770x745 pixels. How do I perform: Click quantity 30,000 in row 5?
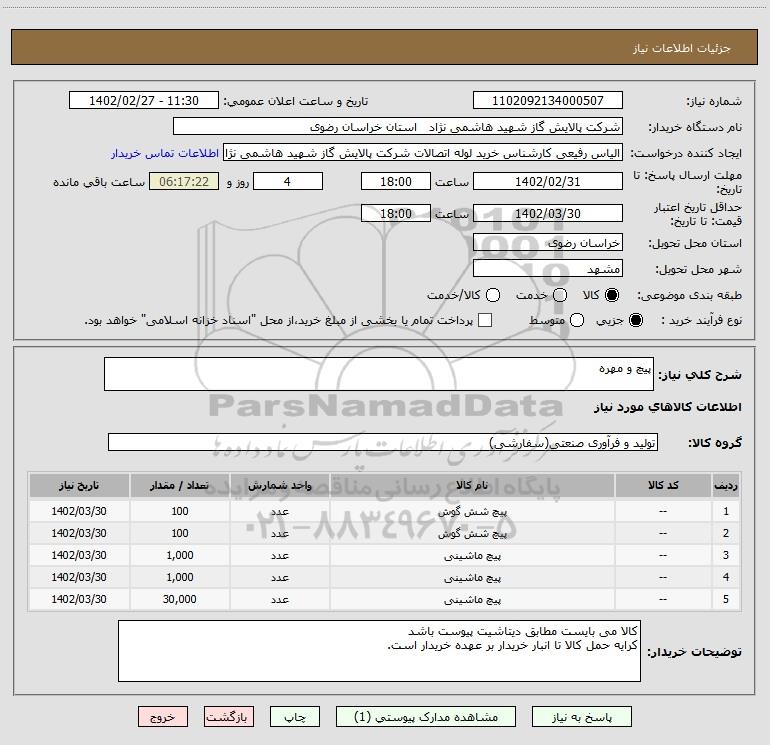(180, 599)
